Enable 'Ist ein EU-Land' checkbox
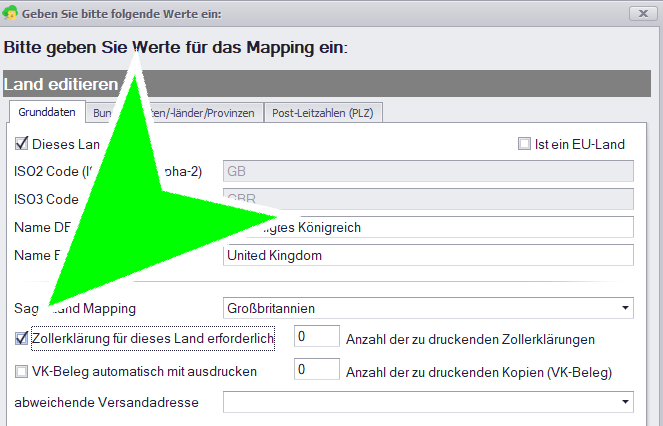This screenshot has width=663, height=426. [524, 144]
